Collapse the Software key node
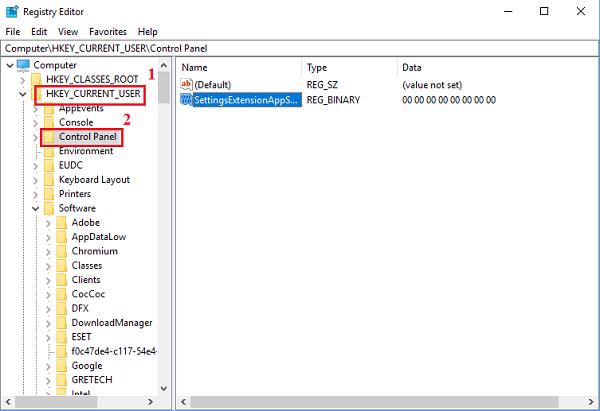 click(x=36, y=208)
